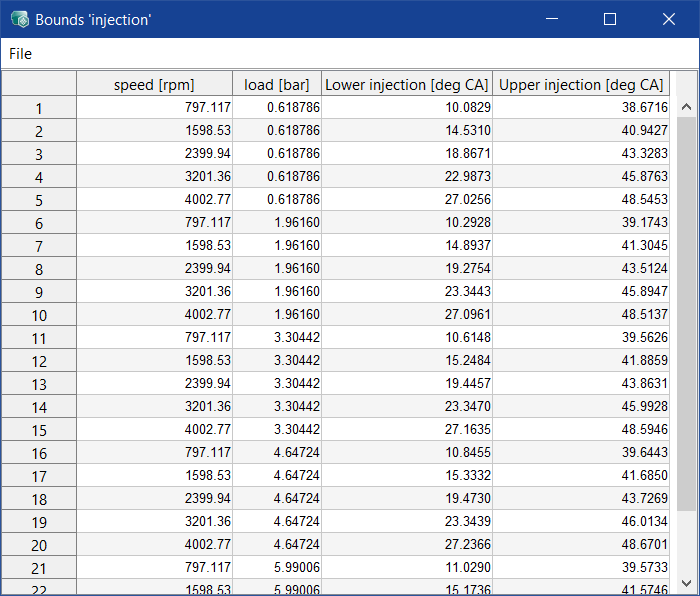Click the Lower injection [deg CA] column header
Image resolution: width=700 pixels, height=596 pixels.
[x=407, y=84]
